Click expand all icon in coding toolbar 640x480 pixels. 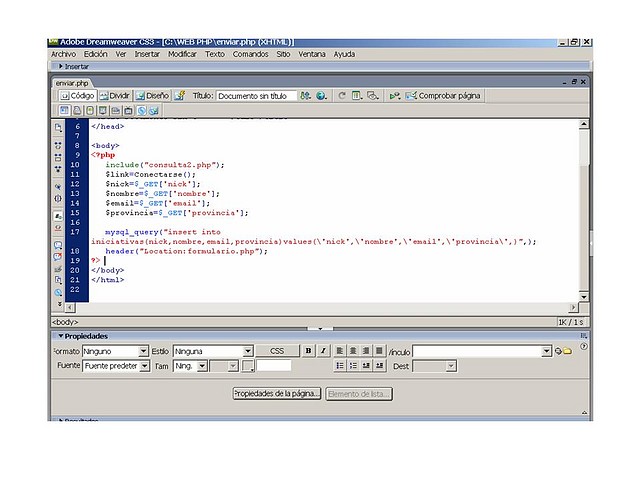[x=58, y=169]
